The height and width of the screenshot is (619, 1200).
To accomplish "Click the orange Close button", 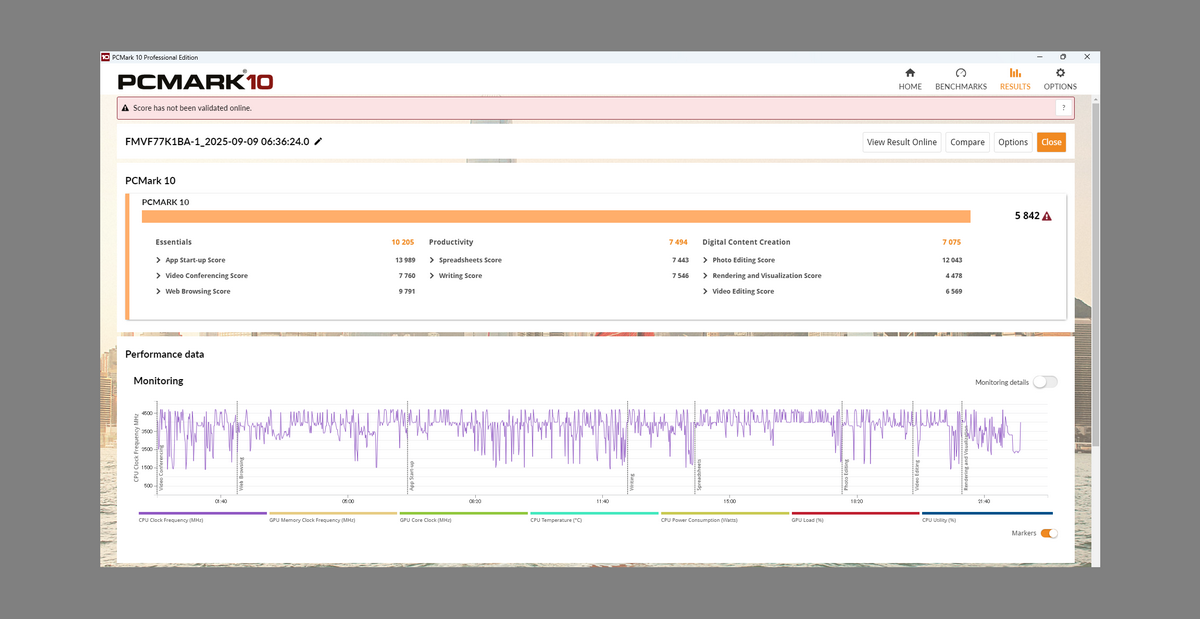I will coord(1051,142).
